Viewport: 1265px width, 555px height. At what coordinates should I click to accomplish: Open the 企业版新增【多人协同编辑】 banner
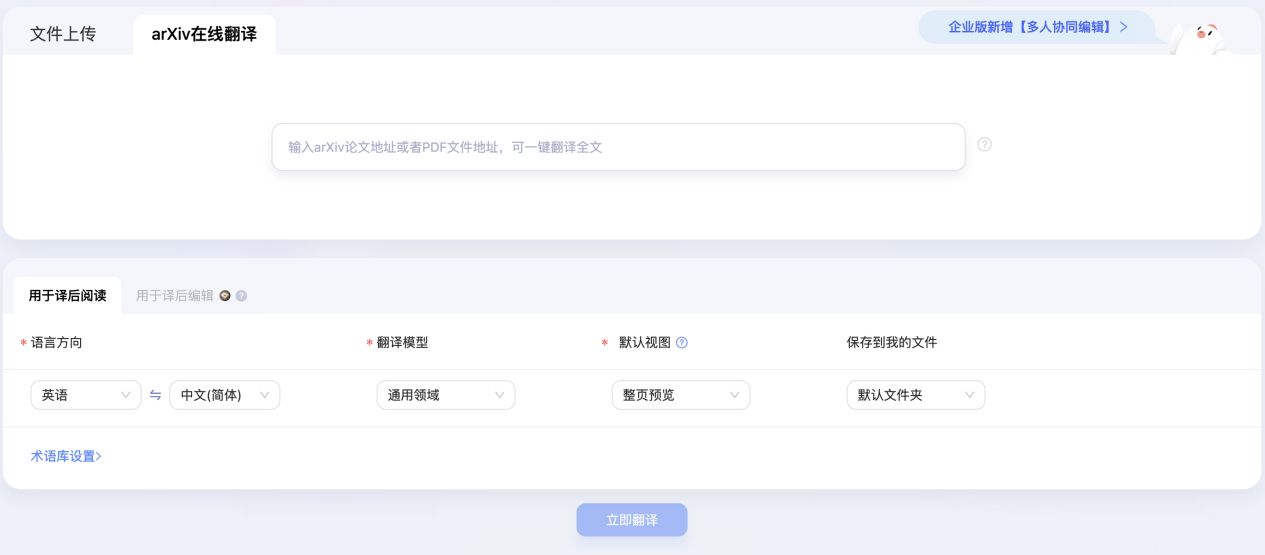1037,27
